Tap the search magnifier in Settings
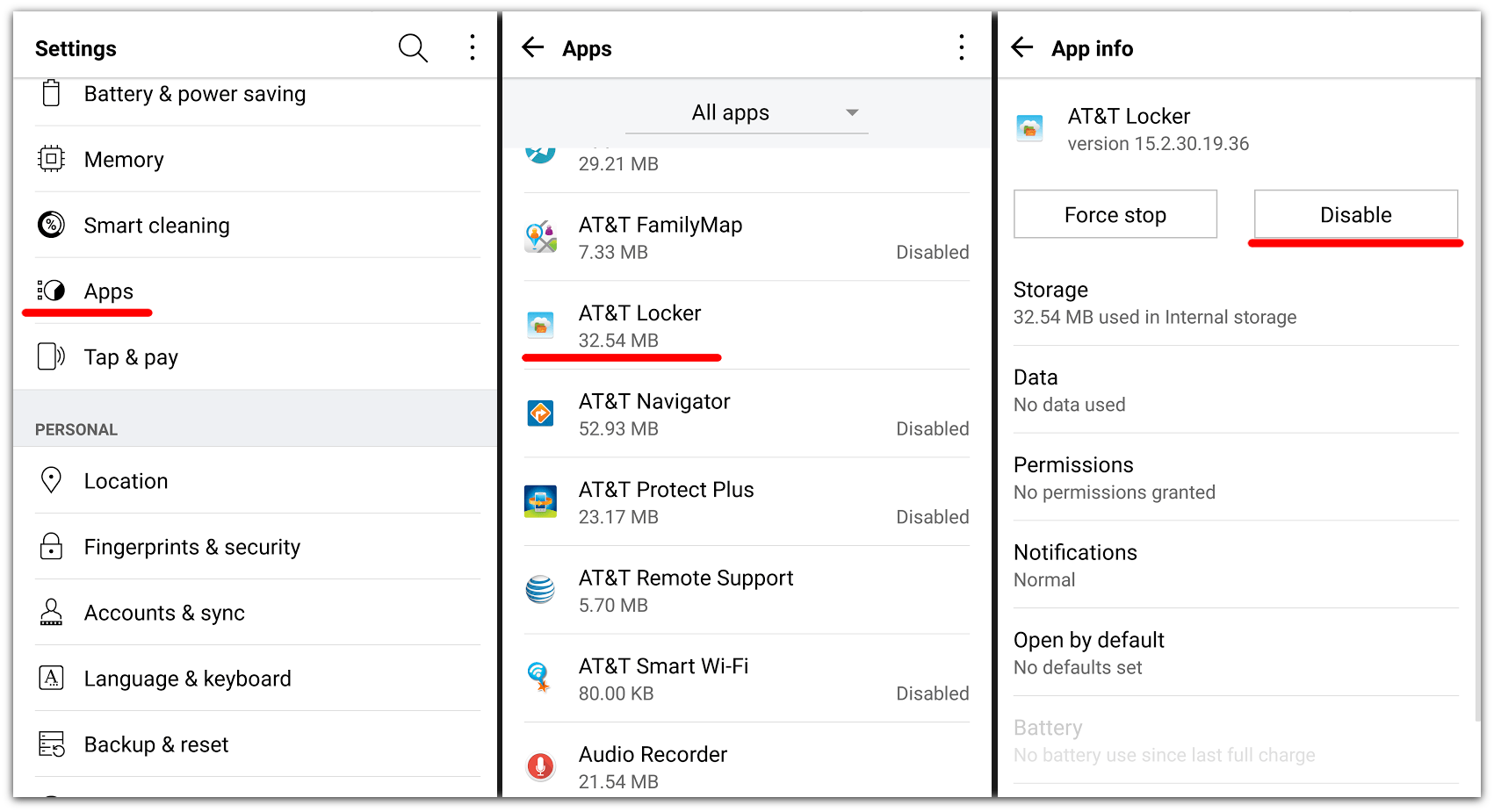 (x=413, y=48)
